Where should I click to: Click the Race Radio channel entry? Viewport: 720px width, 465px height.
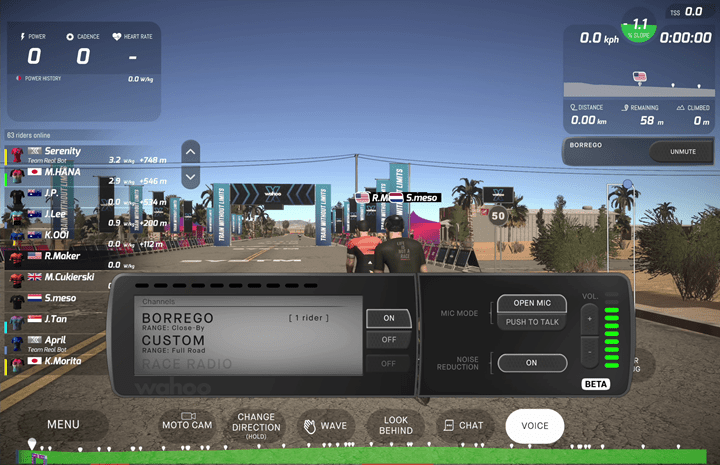click(x=187, y=364)
